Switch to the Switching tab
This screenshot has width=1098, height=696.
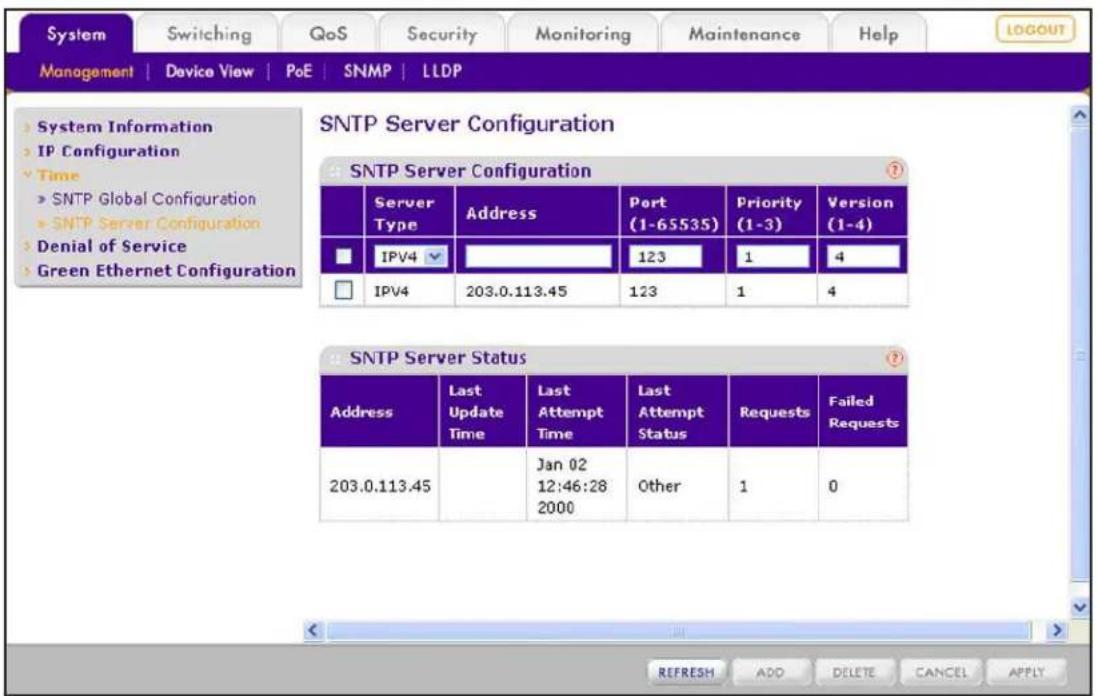(209, 34)
